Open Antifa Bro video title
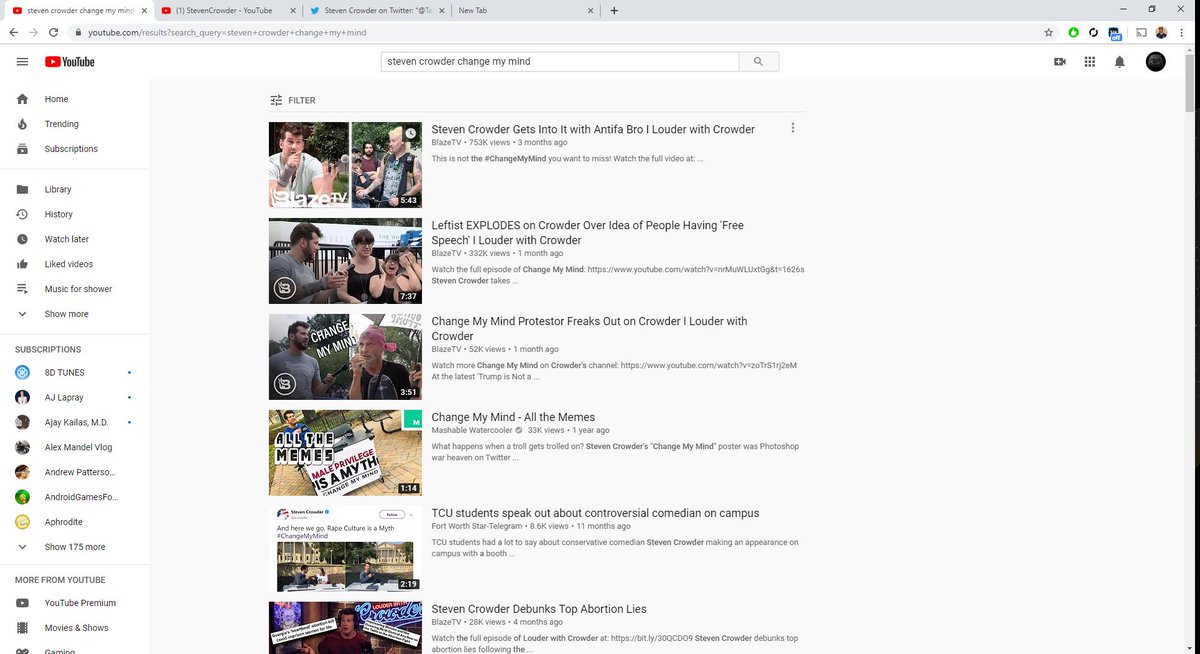The height and width of the screenshot is (654, 1200). pos(593,129)
